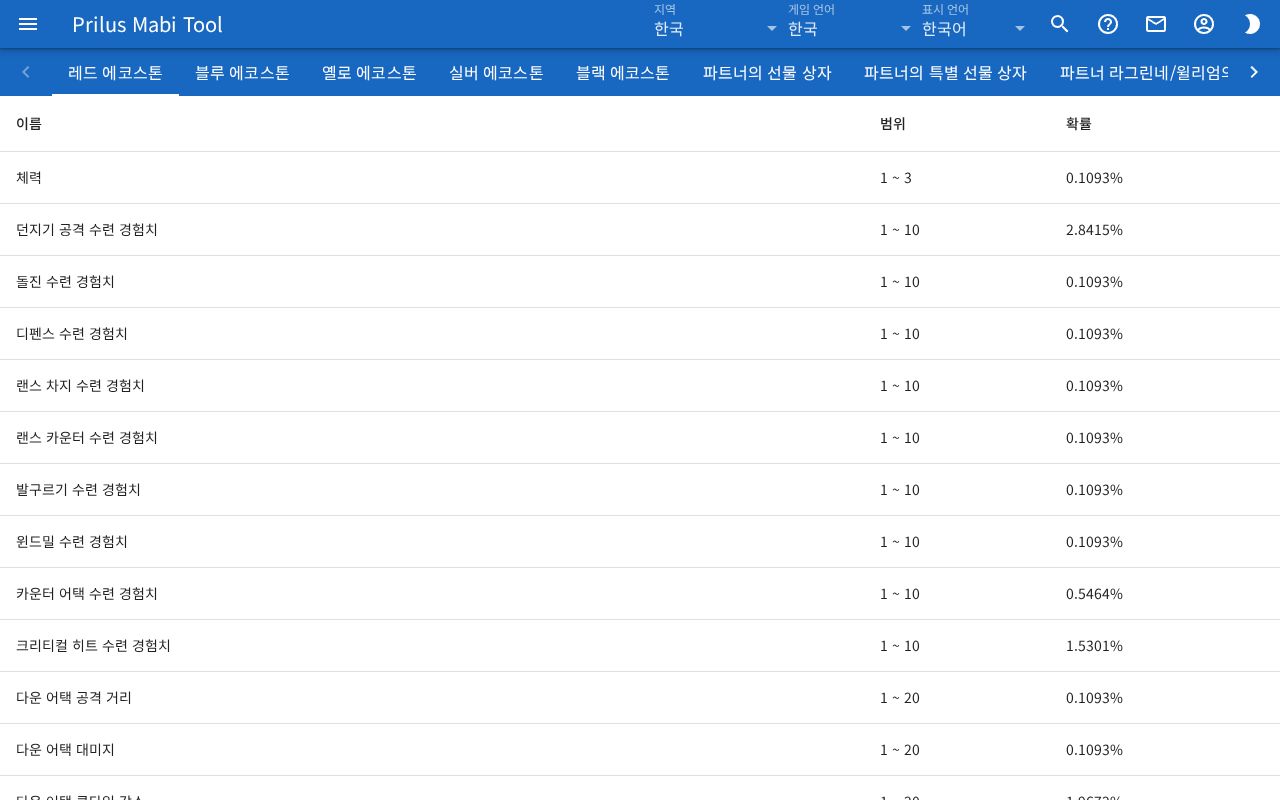Click the 확률 column header
The width and height of the screenshot is (1280, 800).
(1079, 124)
